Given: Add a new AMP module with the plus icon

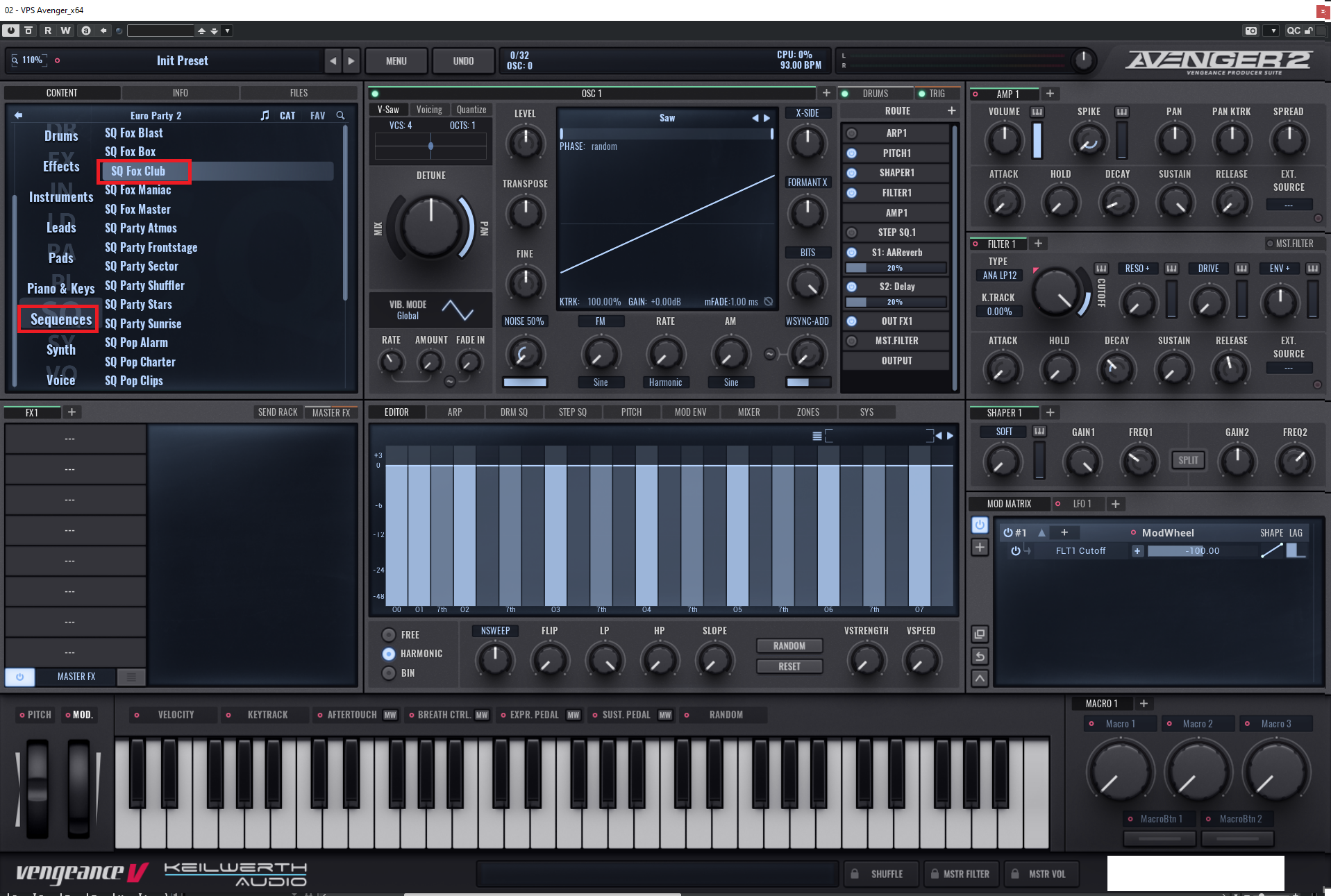Looking at the screenshot, I should pyautogui.click(x=1050, y=94).
